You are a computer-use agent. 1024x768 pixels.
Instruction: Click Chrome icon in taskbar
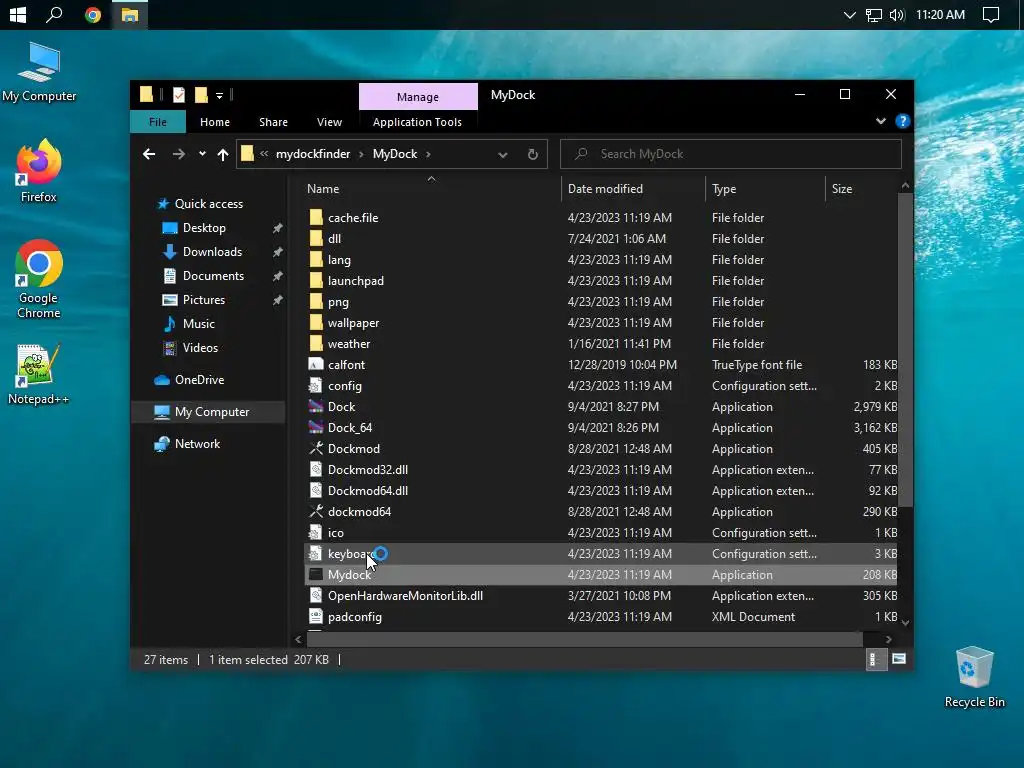(x=93, y=14)
